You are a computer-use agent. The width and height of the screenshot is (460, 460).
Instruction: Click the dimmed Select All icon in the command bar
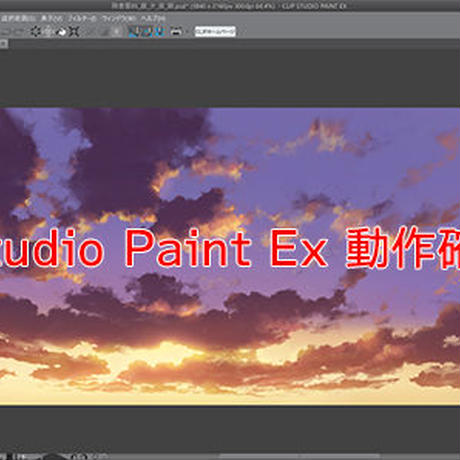[x=89, y=32]
